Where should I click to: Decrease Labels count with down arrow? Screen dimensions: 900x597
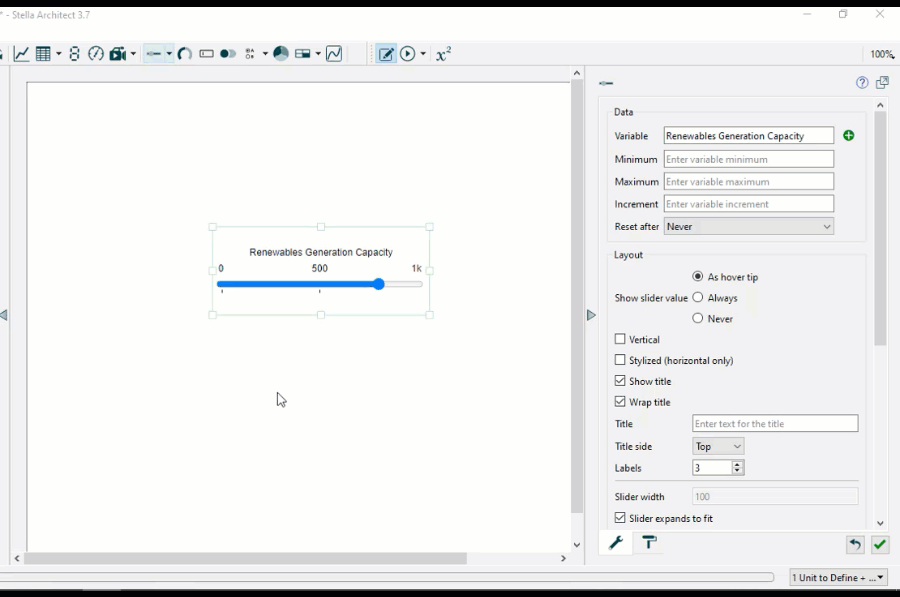(738, 471)
